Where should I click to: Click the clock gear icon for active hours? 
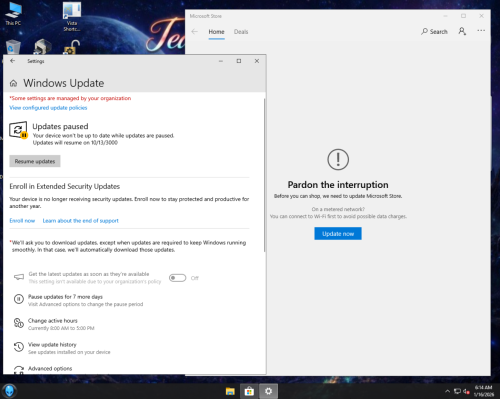(19, 323)
